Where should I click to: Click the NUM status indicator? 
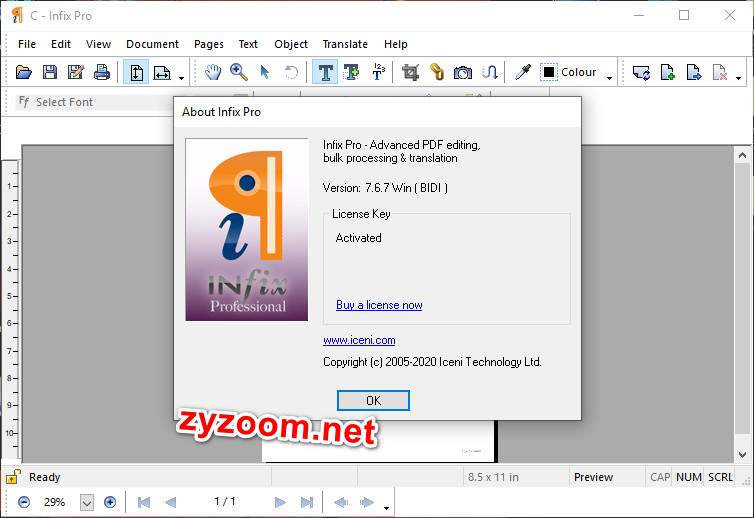[689, 477]
